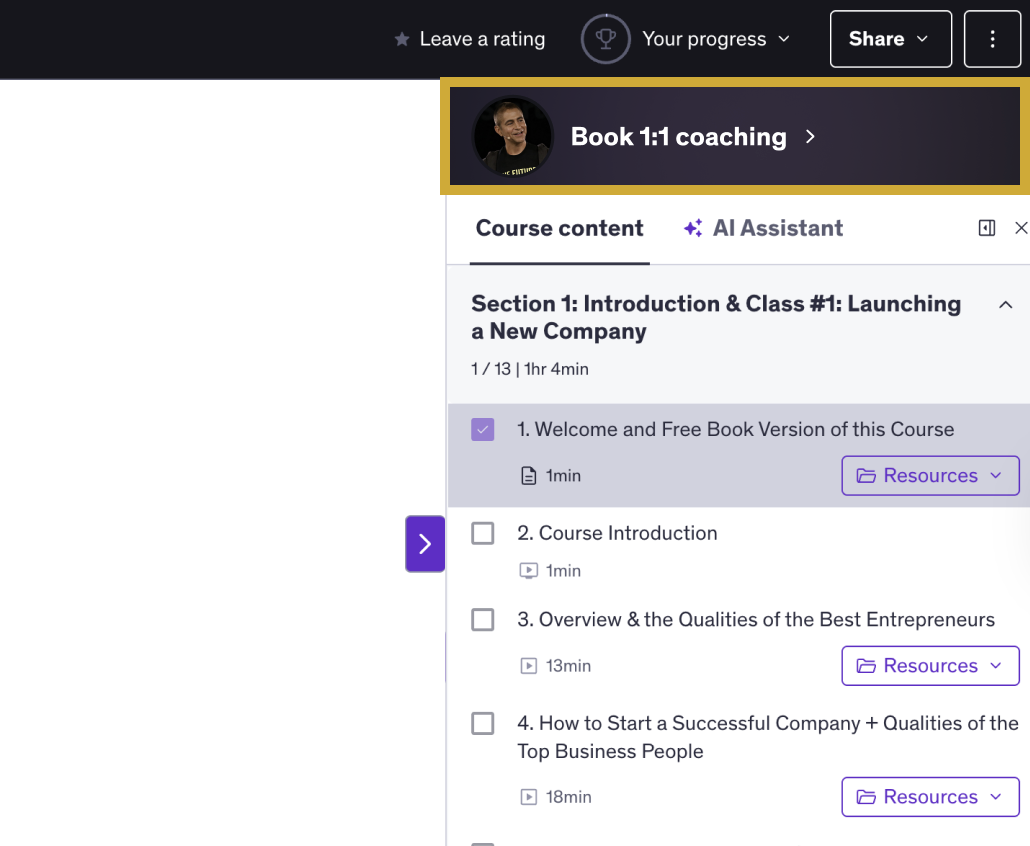Open the Your progress trophy icon

[x=606, y=38]
